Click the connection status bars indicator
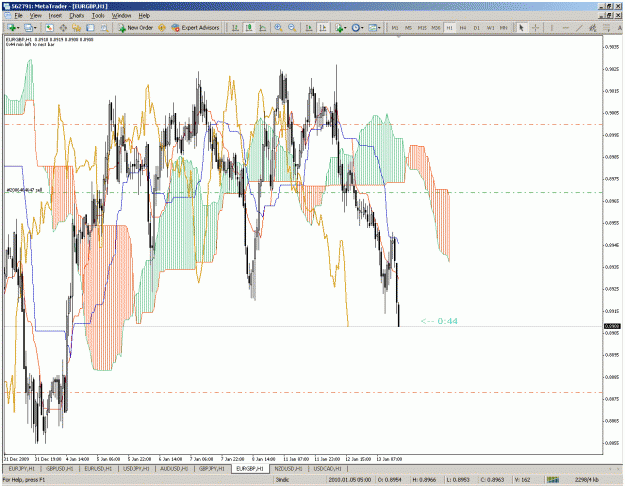The image size is (625, 486). (x=552, y=480)
